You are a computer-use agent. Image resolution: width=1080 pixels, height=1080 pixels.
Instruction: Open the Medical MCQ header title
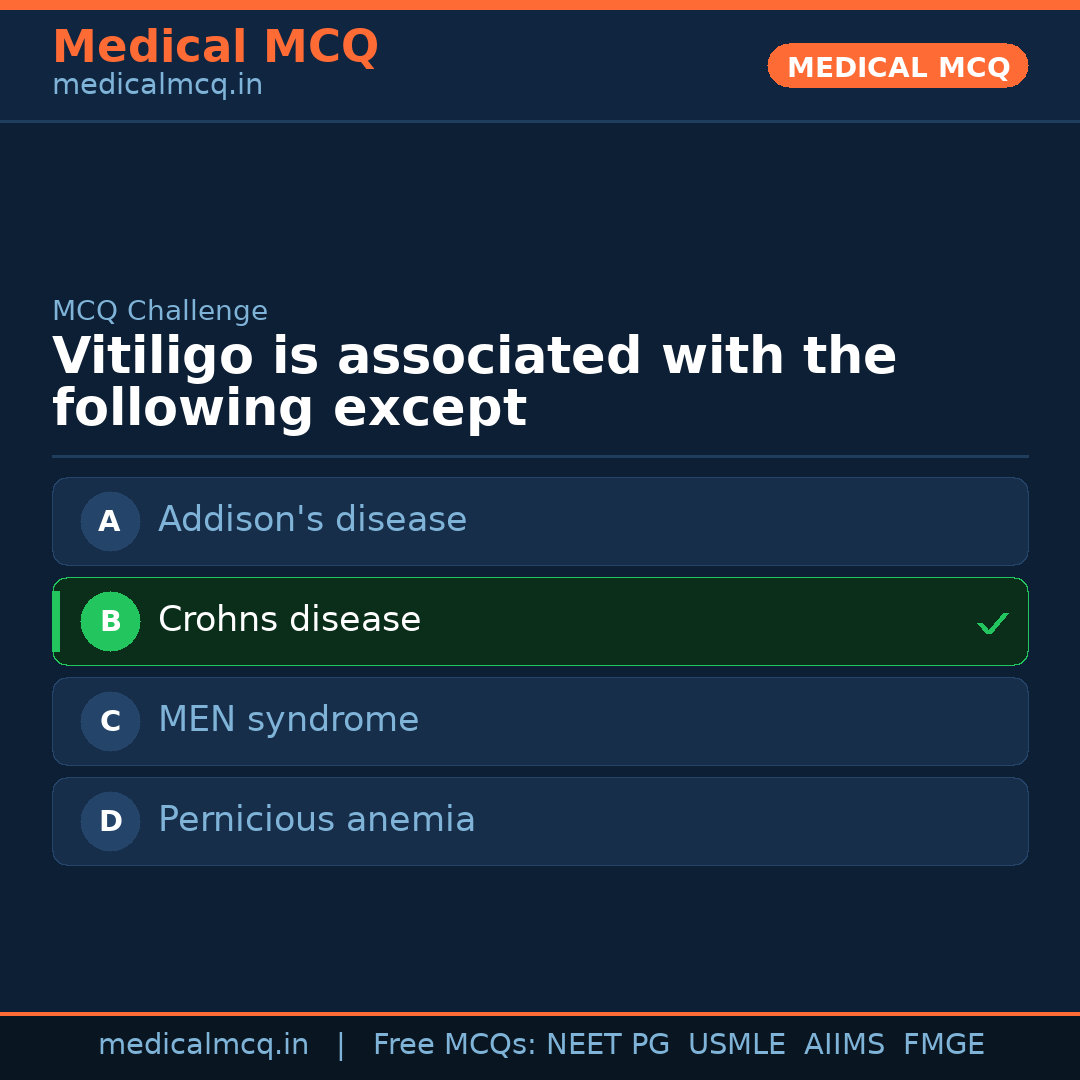(x=215, y=47)
